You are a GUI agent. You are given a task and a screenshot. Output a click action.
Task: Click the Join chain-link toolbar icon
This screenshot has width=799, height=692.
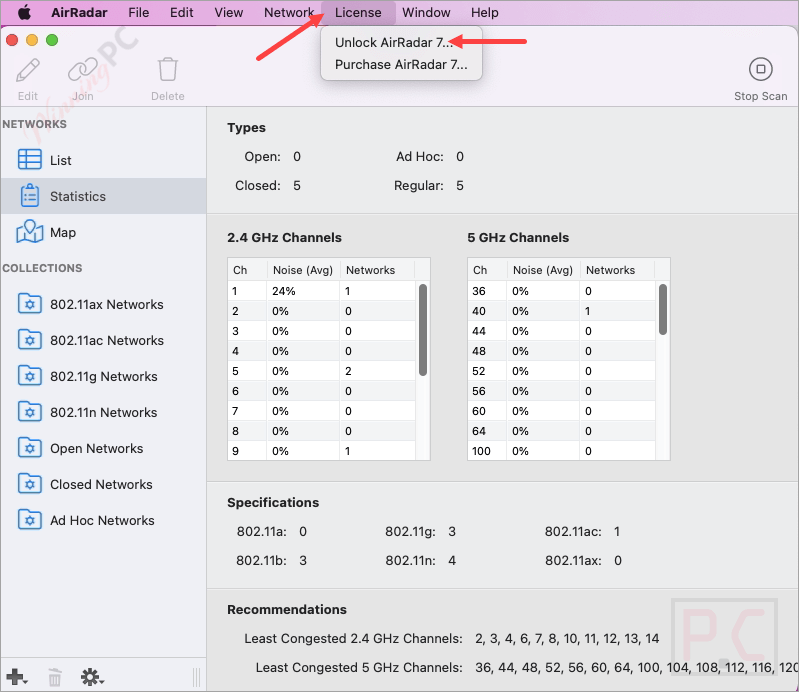pos(83,70)
